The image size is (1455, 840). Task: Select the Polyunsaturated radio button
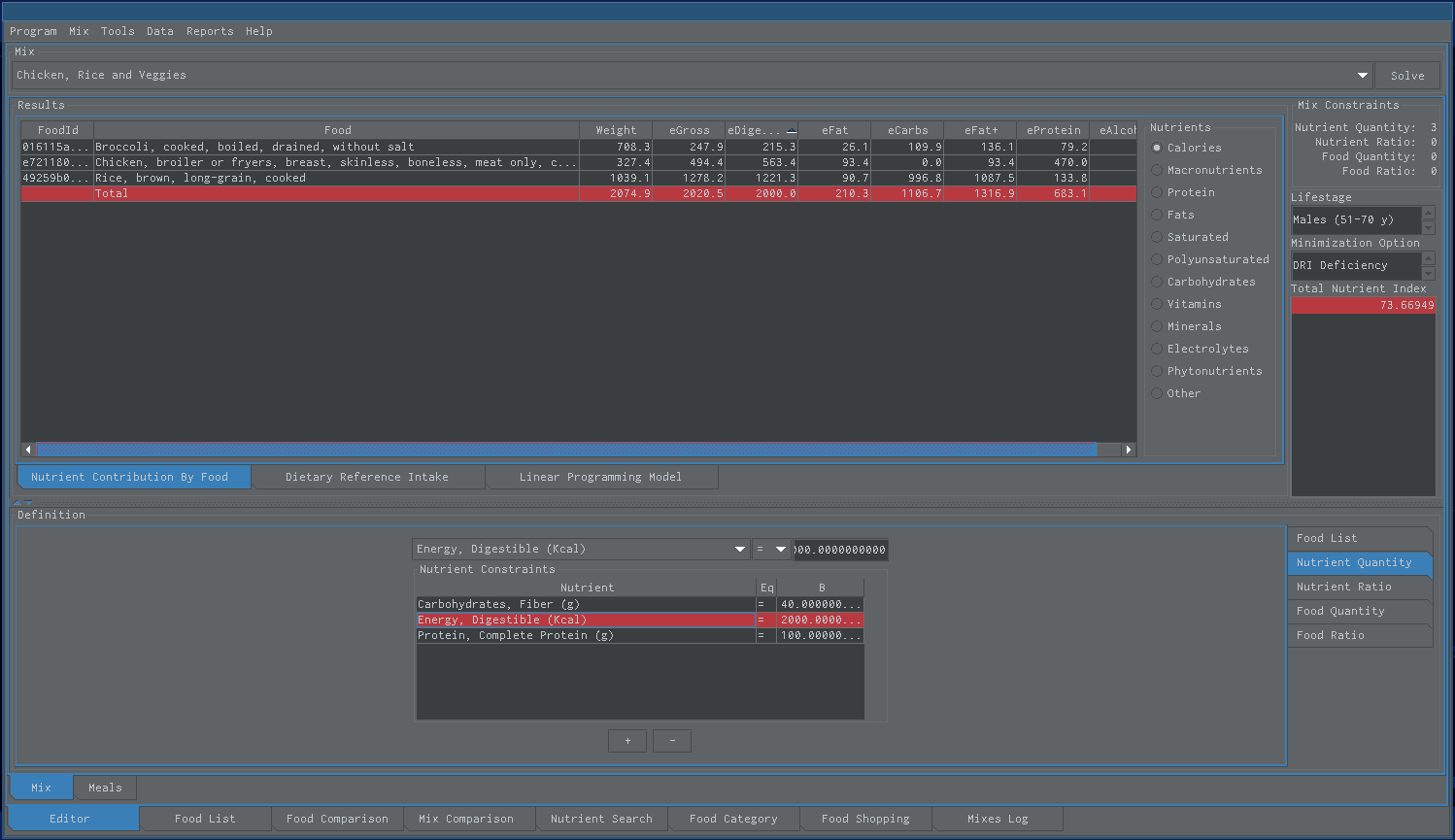(x=1157, y=259)
